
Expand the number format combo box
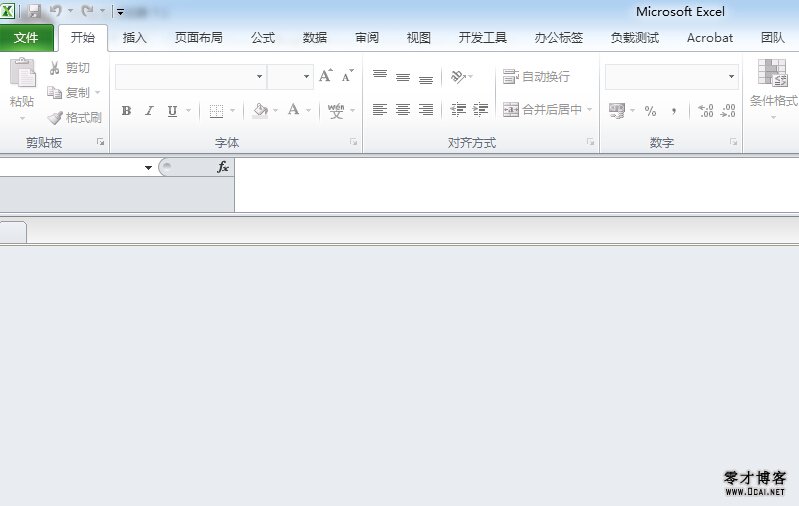tap(731, 77)
